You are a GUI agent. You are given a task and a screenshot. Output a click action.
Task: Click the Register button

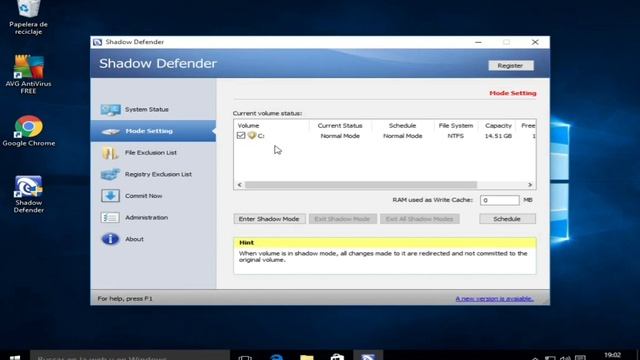tap(511, 66)
